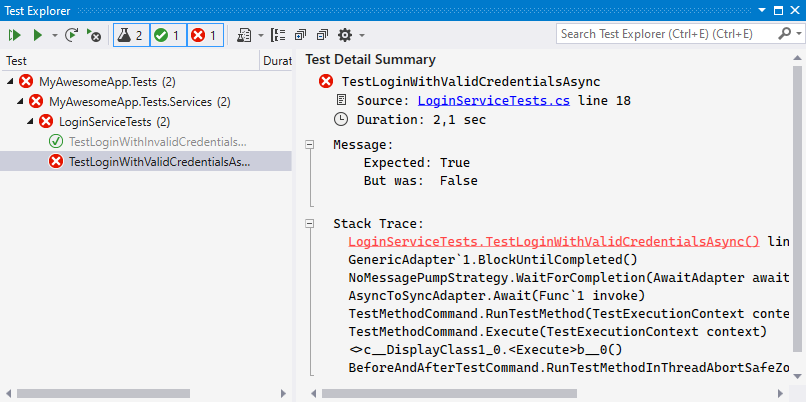
Task: Toggle the total tests filter showing 2
Action: (x=130, y=35)
